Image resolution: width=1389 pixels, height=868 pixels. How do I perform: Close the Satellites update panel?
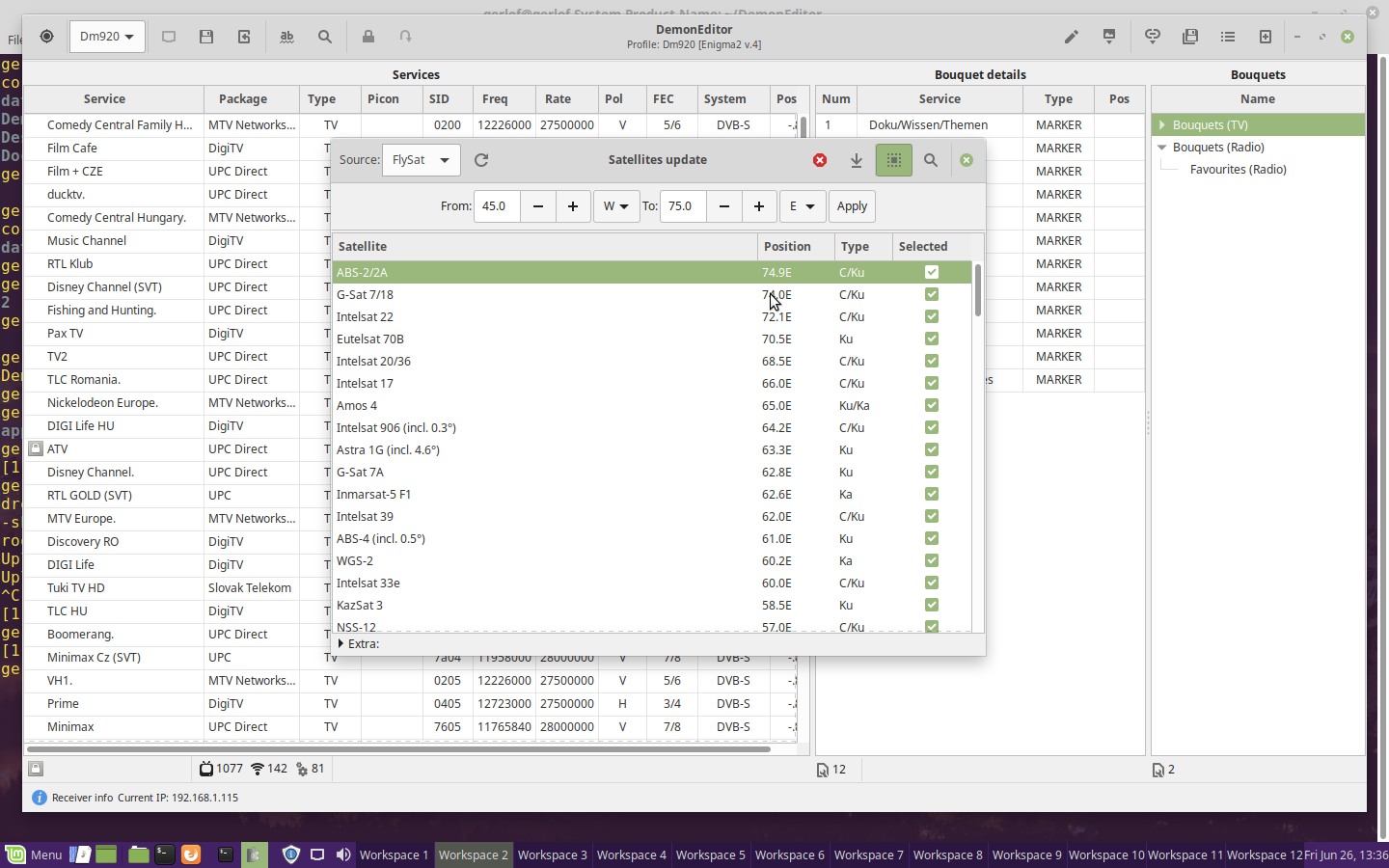pos(967,160)
